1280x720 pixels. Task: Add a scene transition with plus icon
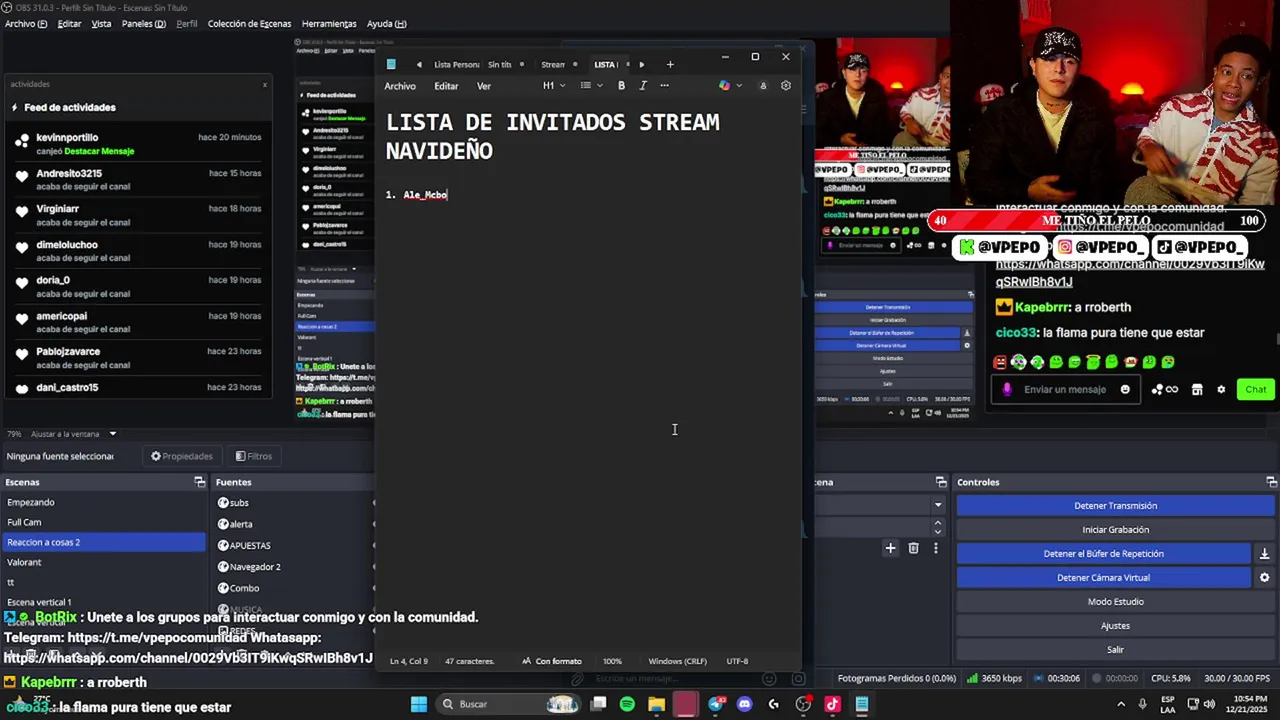890,548
